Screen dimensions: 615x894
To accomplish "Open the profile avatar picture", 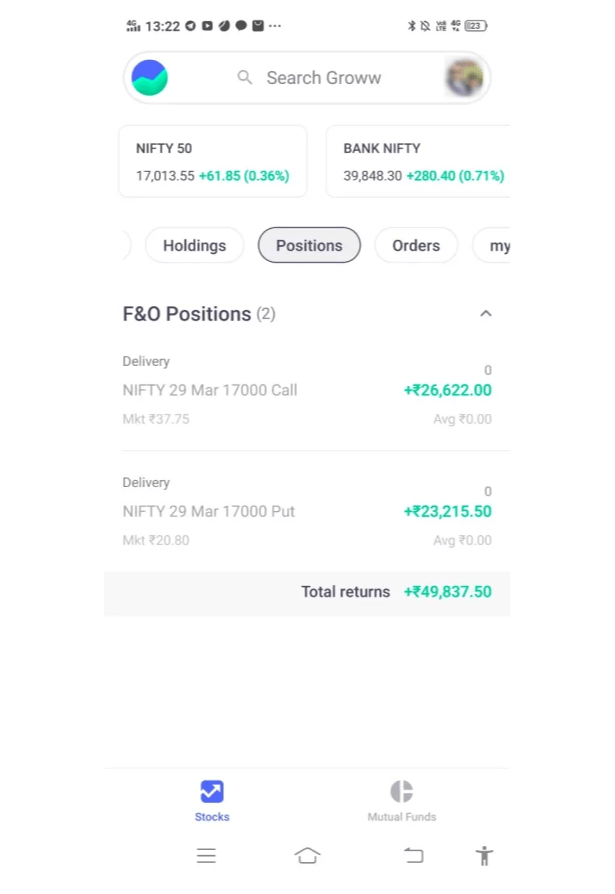I will 464,78.
